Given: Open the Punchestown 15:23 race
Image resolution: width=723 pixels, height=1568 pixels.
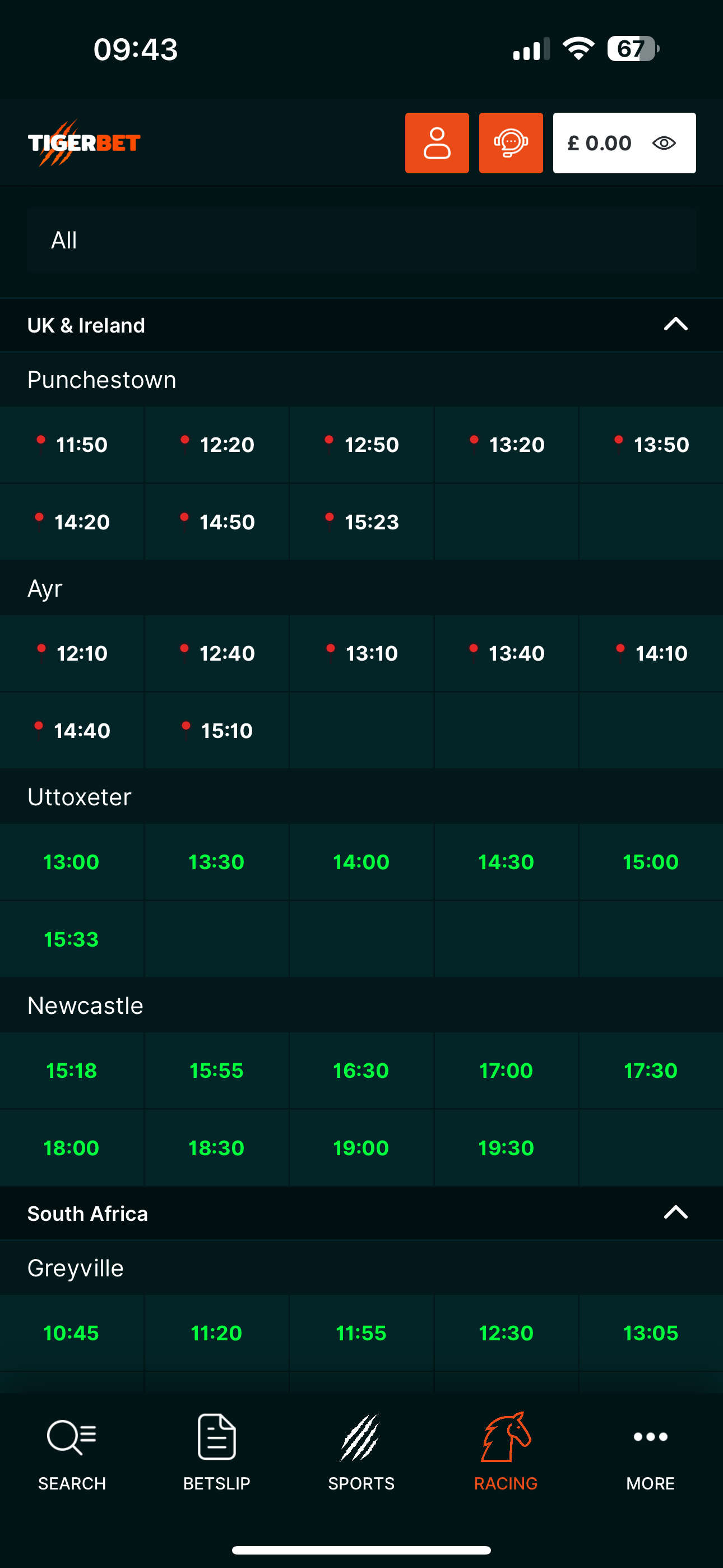Looking at the screenshot, I should point(361,522).
